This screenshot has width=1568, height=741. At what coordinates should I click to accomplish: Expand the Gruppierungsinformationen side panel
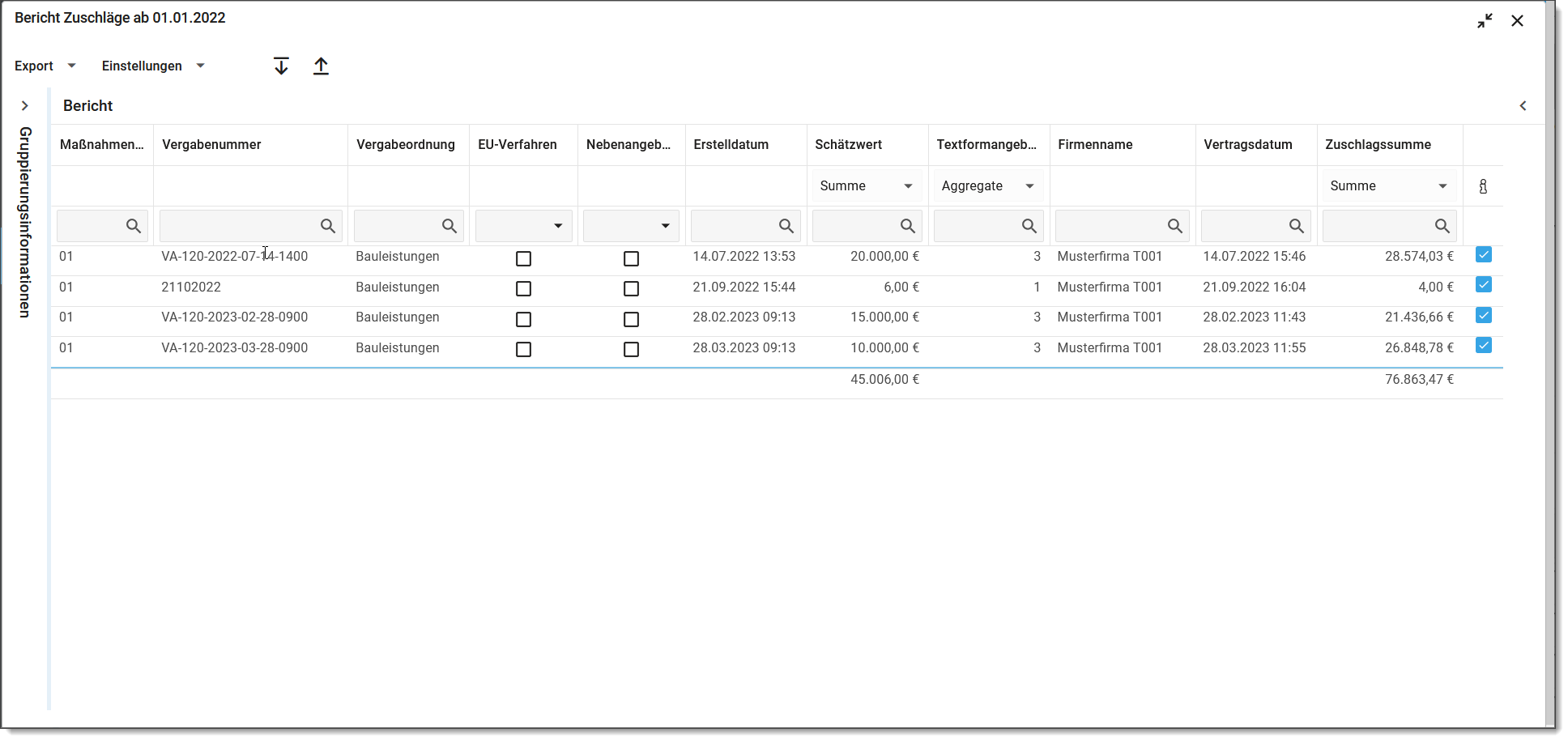(x=25, y=106)
